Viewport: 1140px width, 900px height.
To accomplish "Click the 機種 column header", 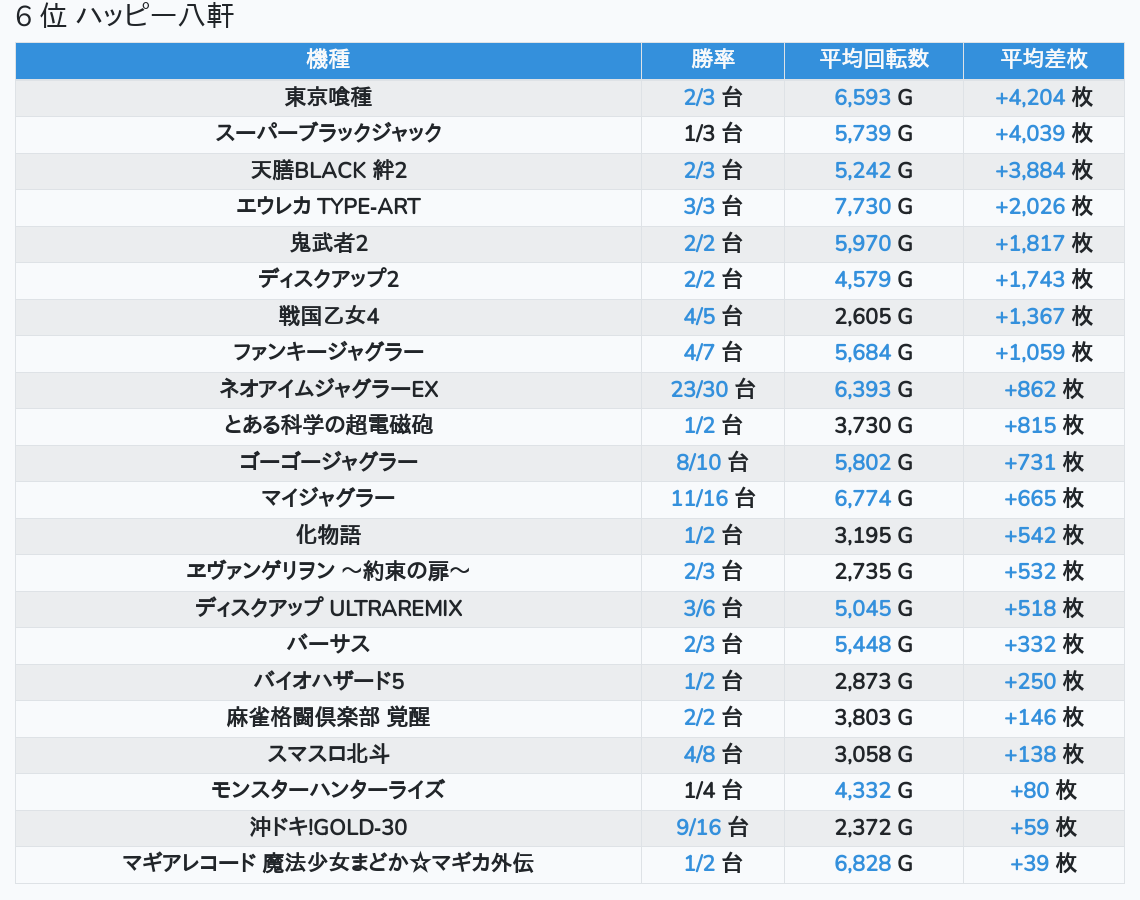I will click(x=328, y=59).
